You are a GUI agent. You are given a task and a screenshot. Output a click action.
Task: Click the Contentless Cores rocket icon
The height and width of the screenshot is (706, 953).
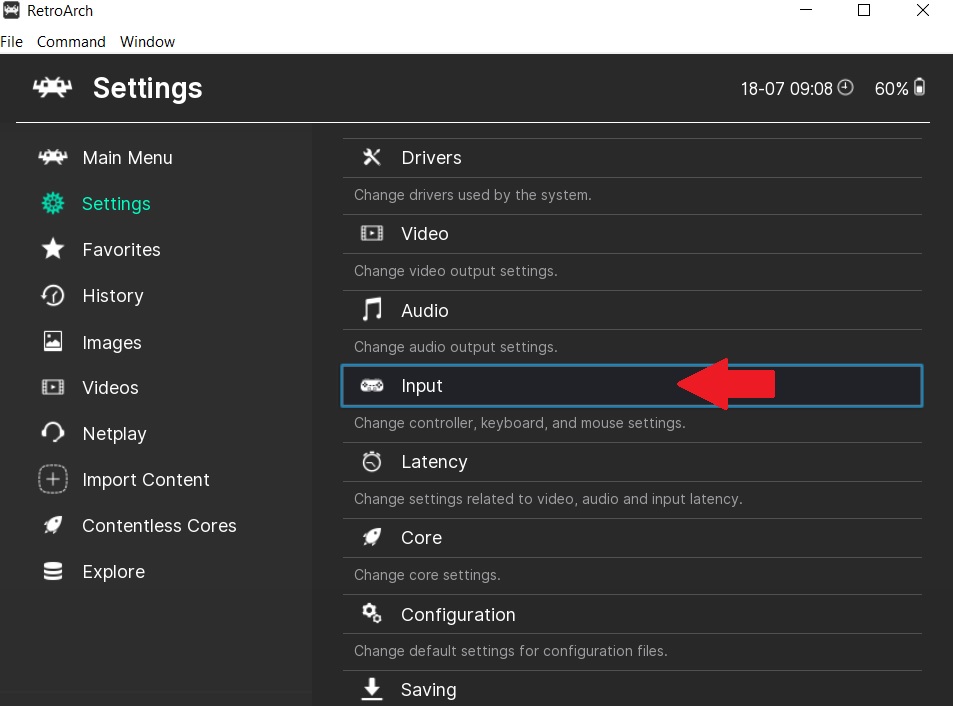click(53, 526)
